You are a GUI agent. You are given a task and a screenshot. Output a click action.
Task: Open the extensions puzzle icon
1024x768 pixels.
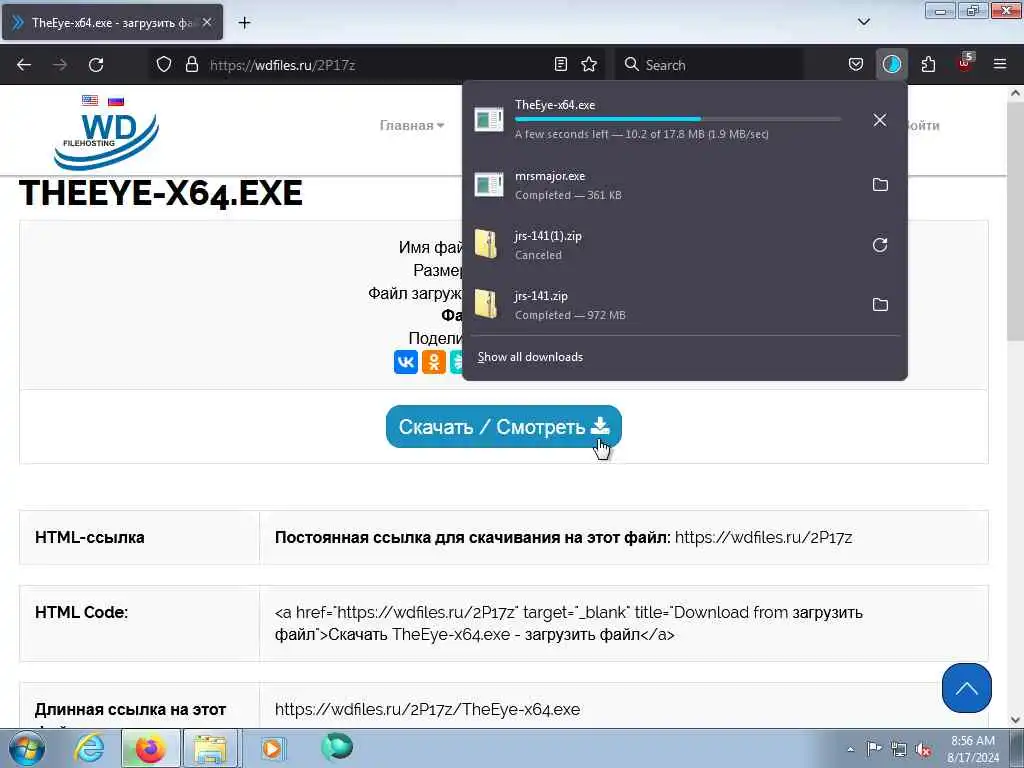(928, 64)
